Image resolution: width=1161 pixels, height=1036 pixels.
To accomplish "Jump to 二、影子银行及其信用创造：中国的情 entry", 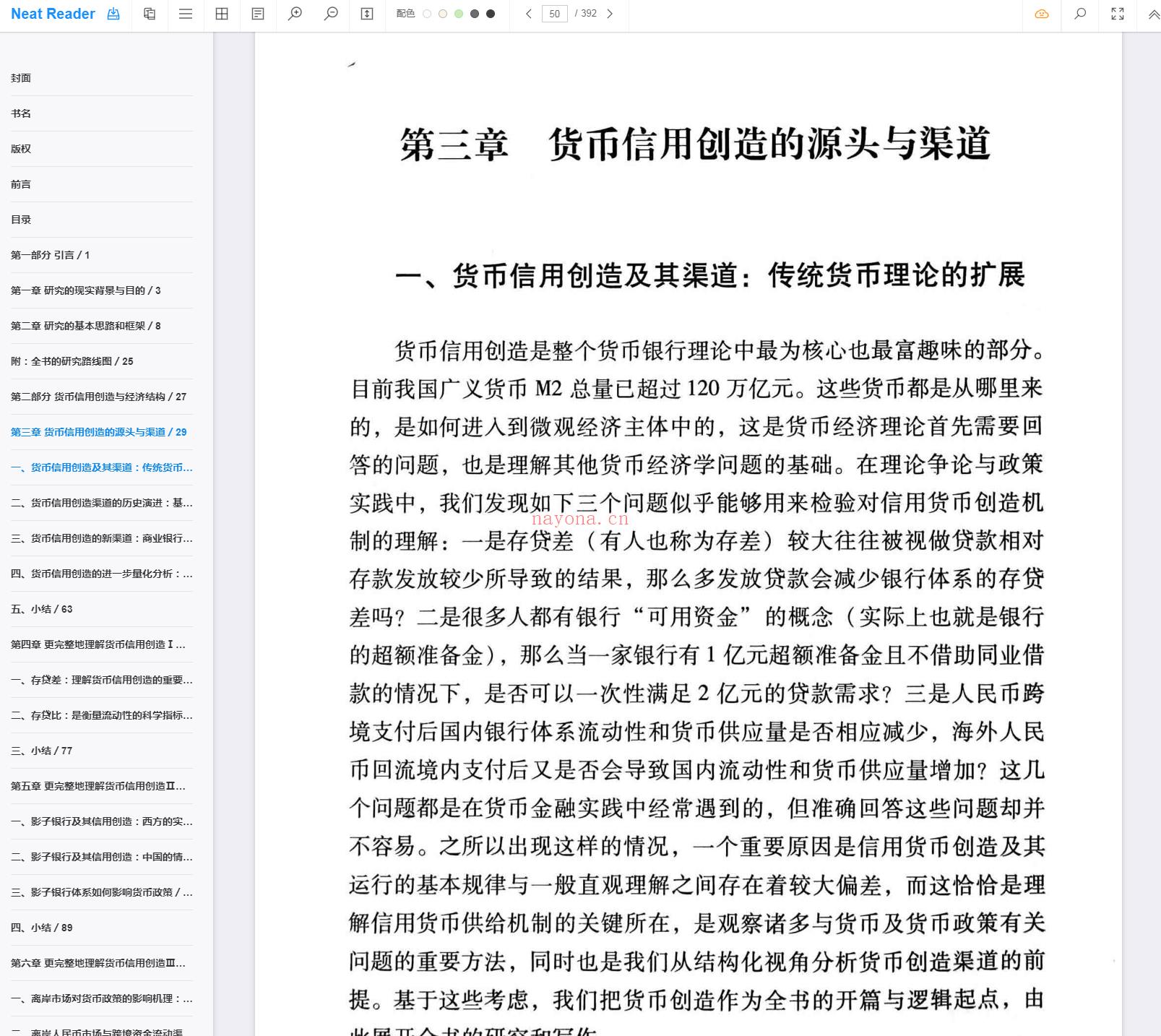I will (x=102, y=857).
